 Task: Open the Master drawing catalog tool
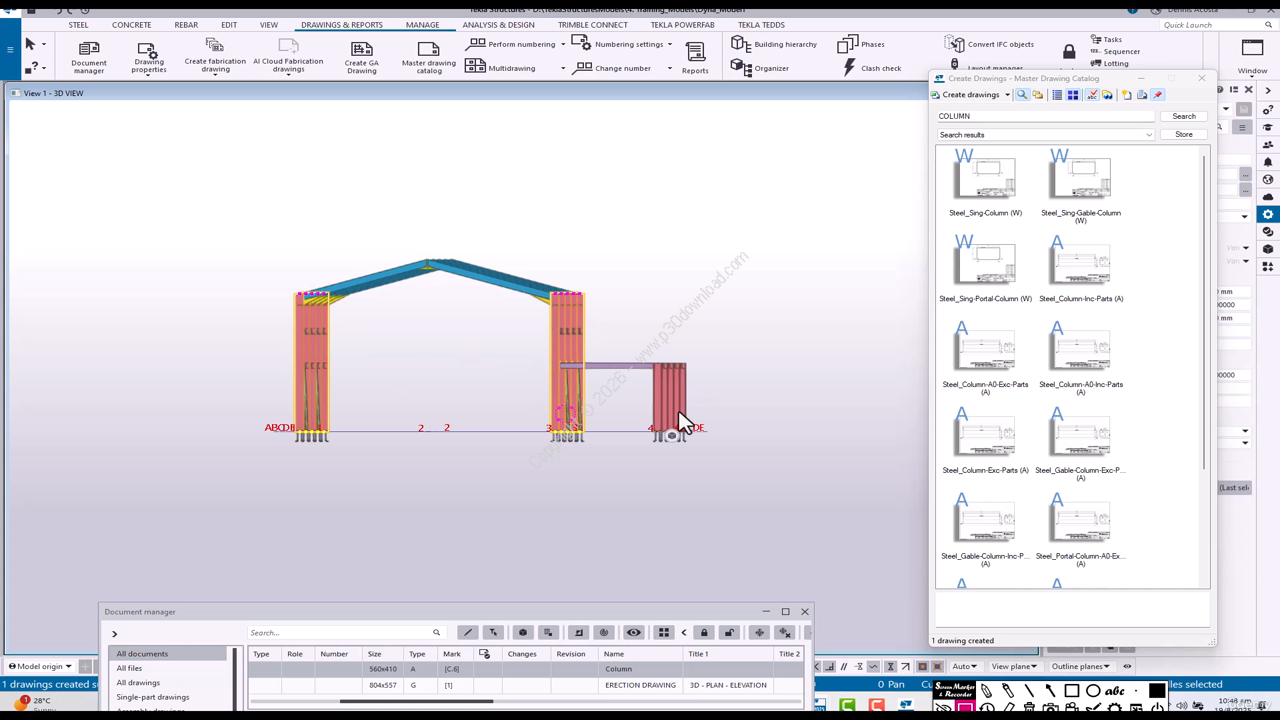pyautogui.click(x=428, y=56)
